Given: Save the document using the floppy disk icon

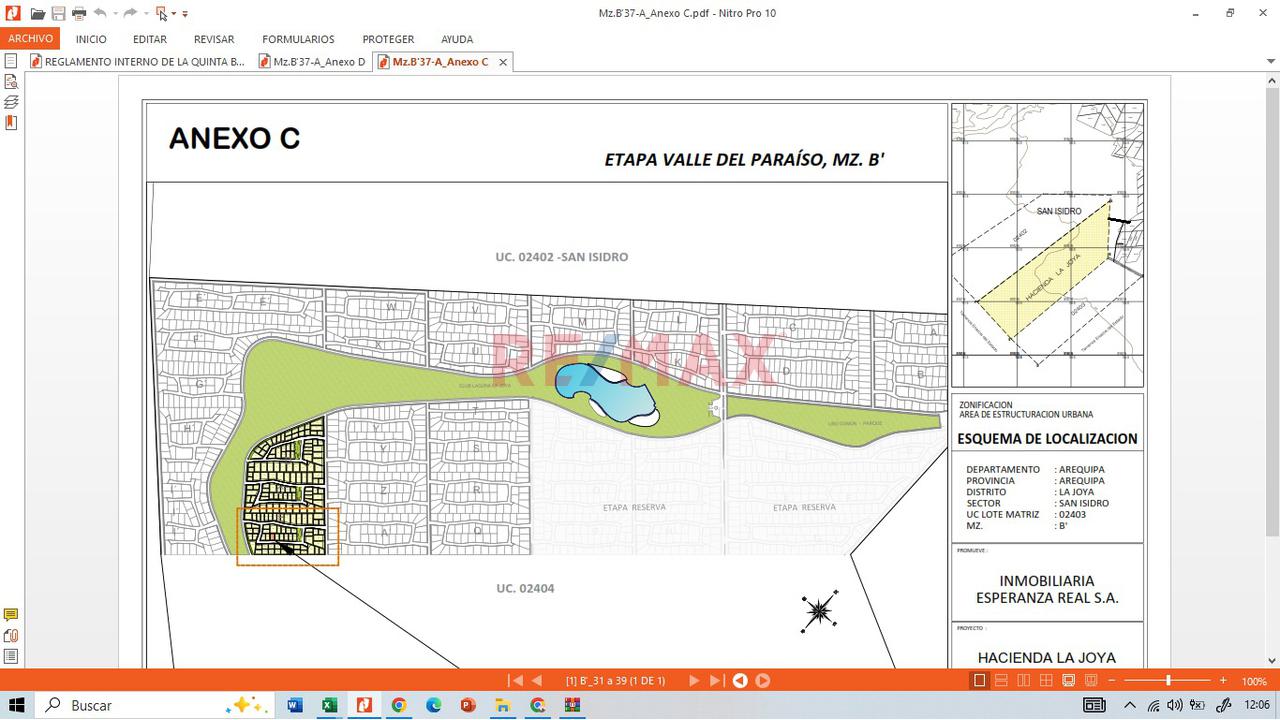Looking at the screenshot, I should 58,13.
